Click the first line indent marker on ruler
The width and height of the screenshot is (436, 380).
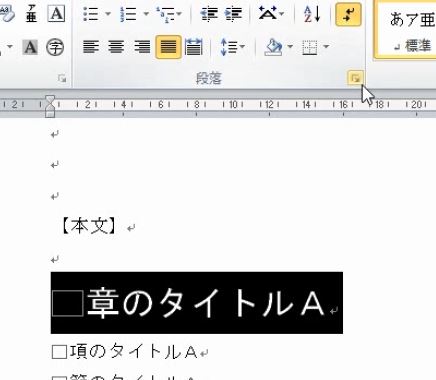tap(50, 99)
